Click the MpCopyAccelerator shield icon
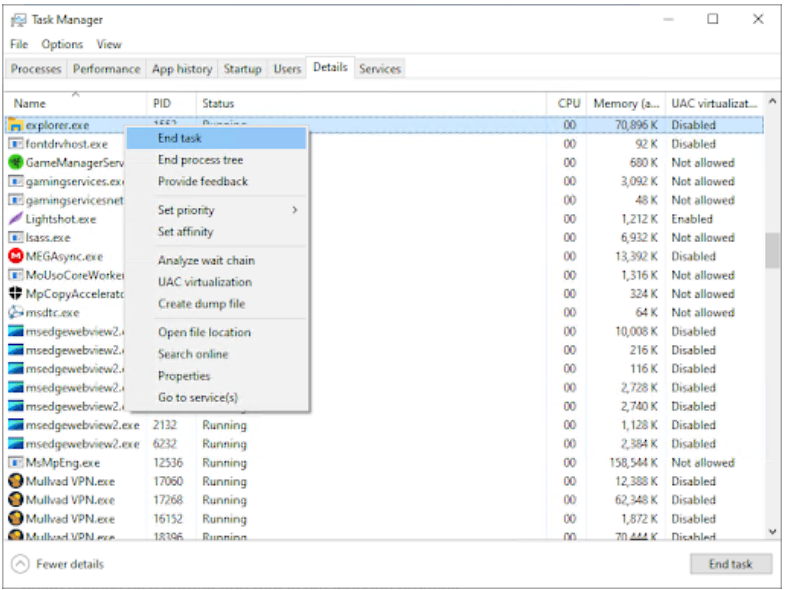Image resolution: width=785 pixels, height=590 pixels. click(x=16, y=294)
